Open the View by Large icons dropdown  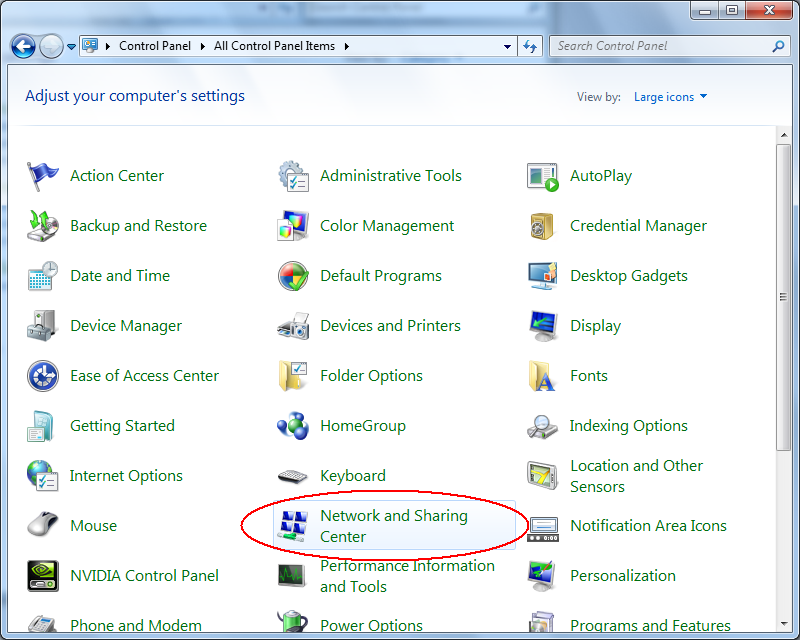pyautogui.click(x=670, y=97)
